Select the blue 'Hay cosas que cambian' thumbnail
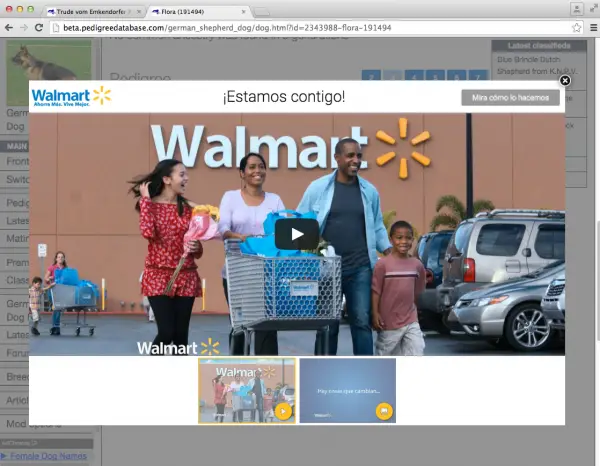This screenshot has height=466, width=600. coord(347,391)
